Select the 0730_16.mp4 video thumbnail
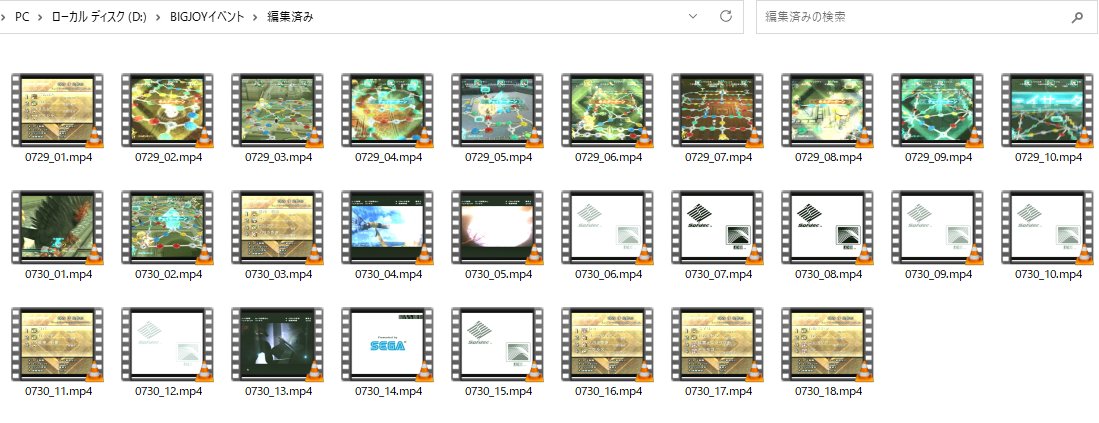1099x423 pixels. 608,345
